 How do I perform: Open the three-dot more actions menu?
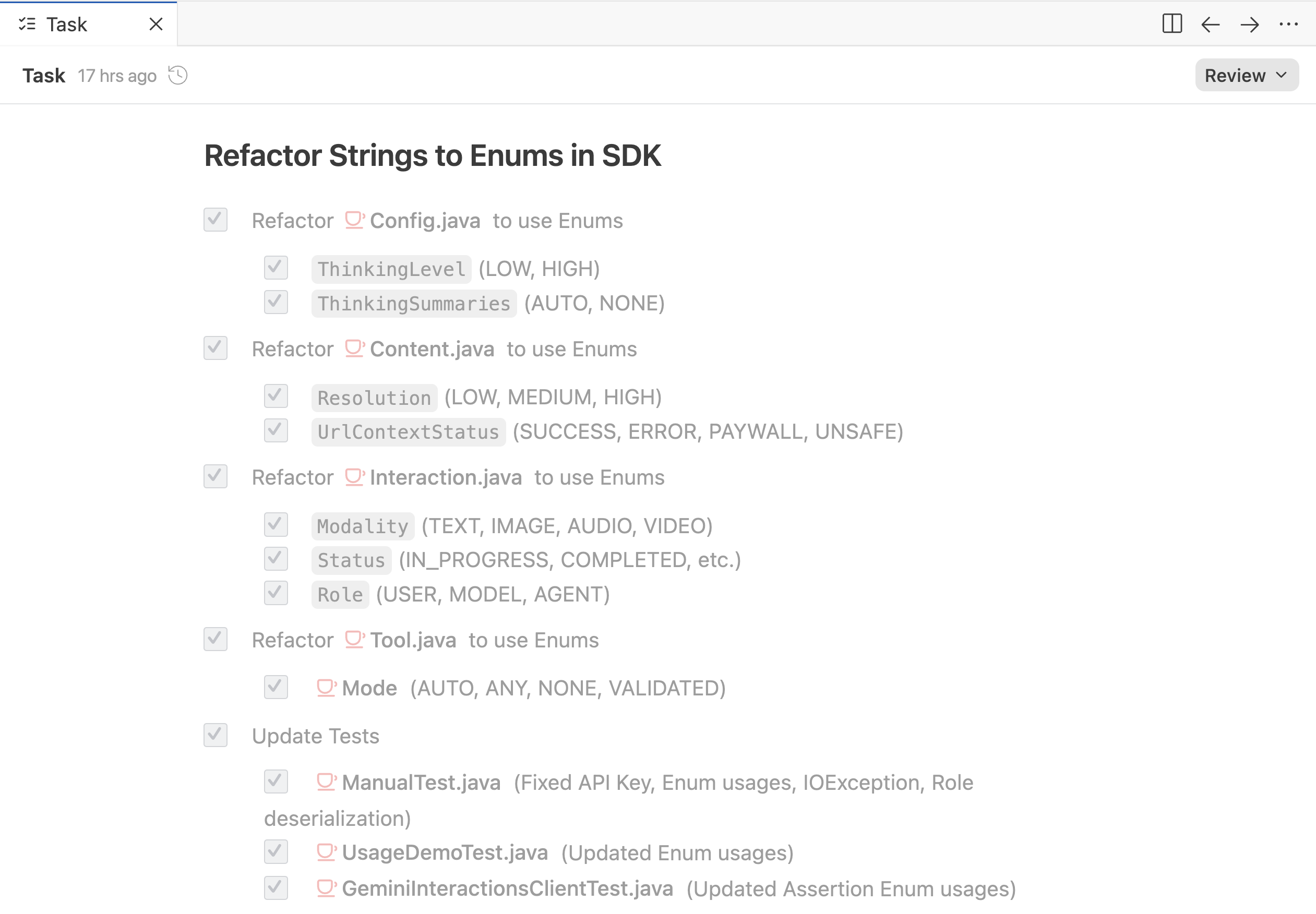coord(1288,24)
